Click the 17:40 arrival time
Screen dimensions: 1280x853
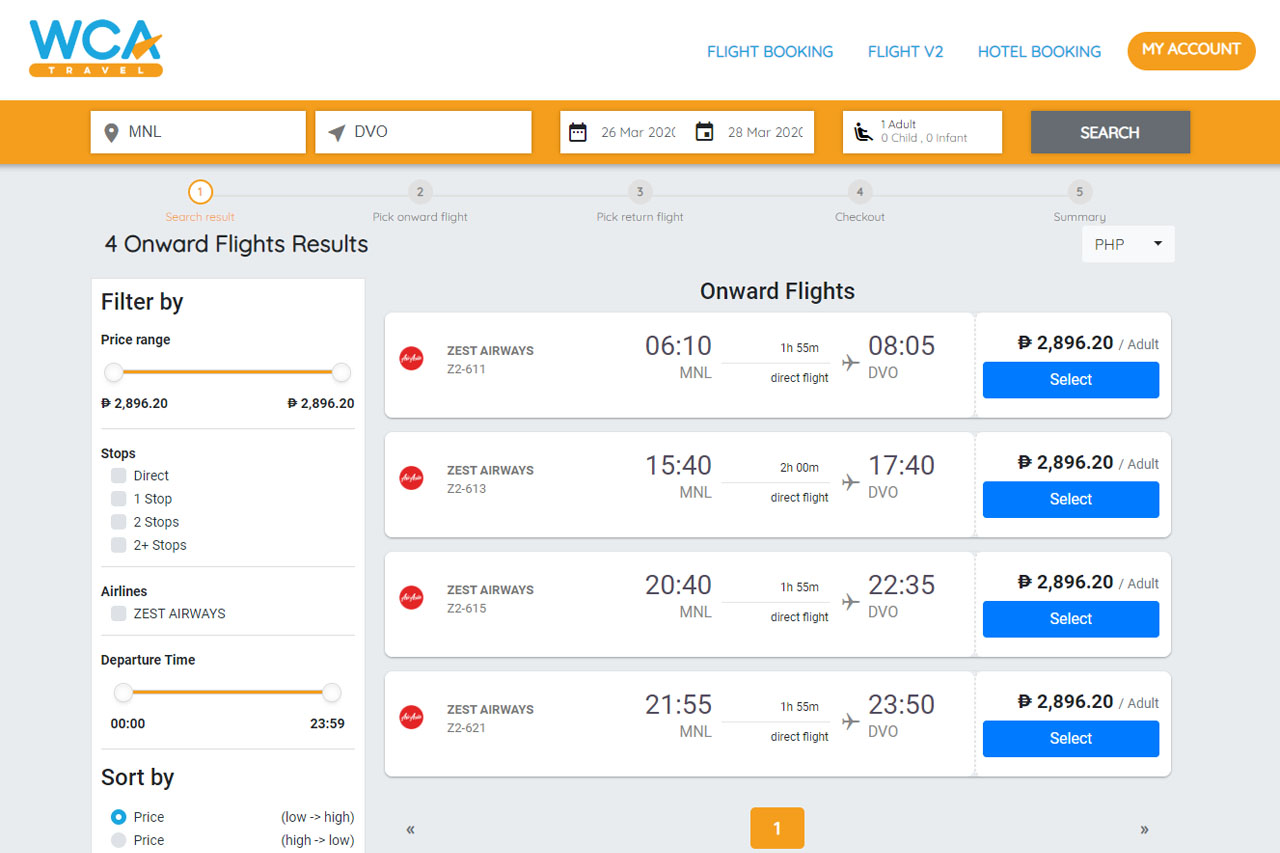click(x=901, y=465)
